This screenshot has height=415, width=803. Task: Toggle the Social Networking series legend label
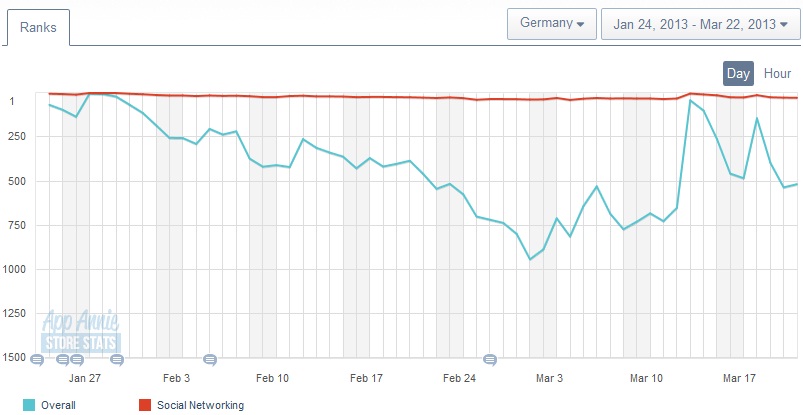[200, 405]
